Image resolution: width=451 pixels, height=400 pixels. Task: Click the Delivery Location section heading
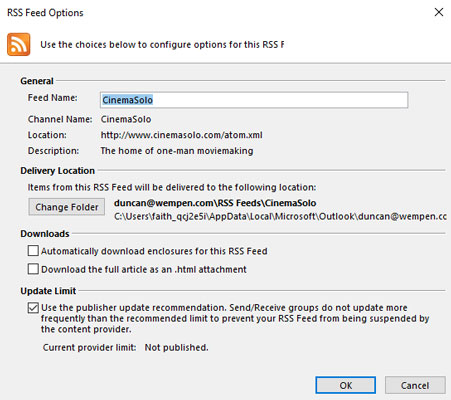[x=58, y=171]
